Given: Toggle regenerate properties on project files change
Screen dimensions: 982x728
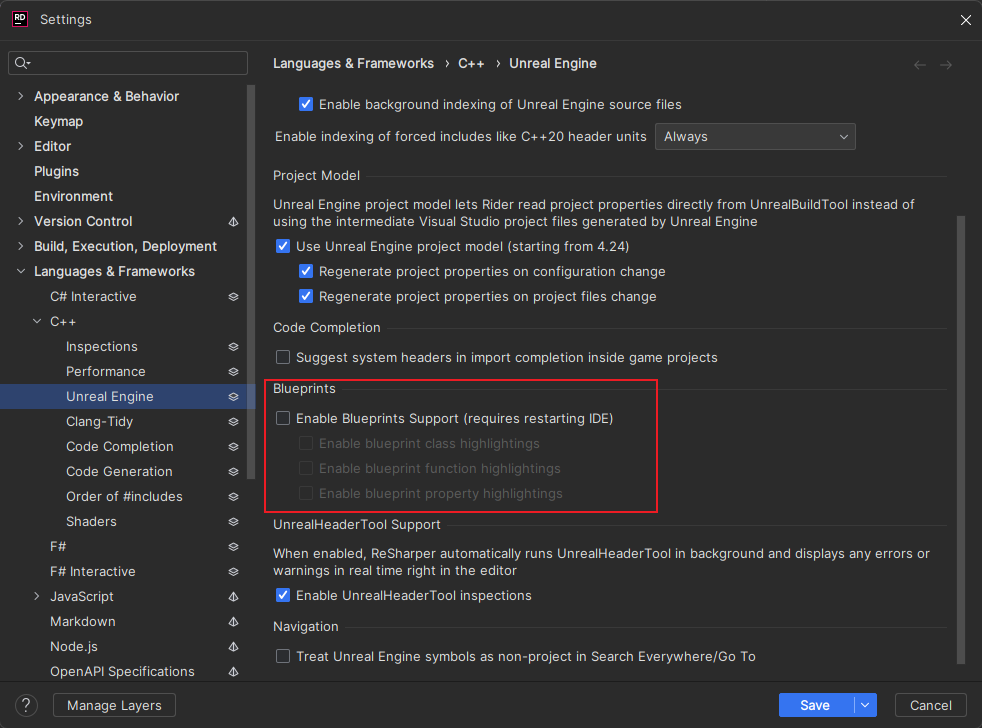Looking at the screenshot, I should [x=306, y=296].
